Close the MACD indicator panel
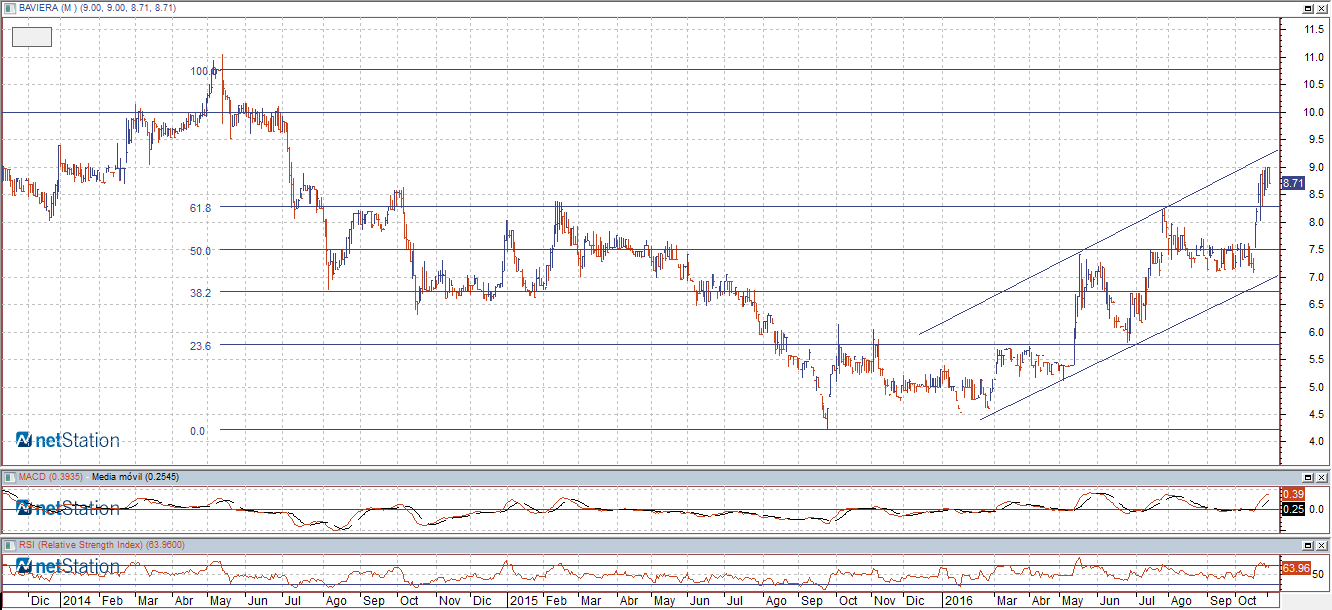This screenshot has width=1332, height=610. pyautogui.click(x=1321, y=477)
